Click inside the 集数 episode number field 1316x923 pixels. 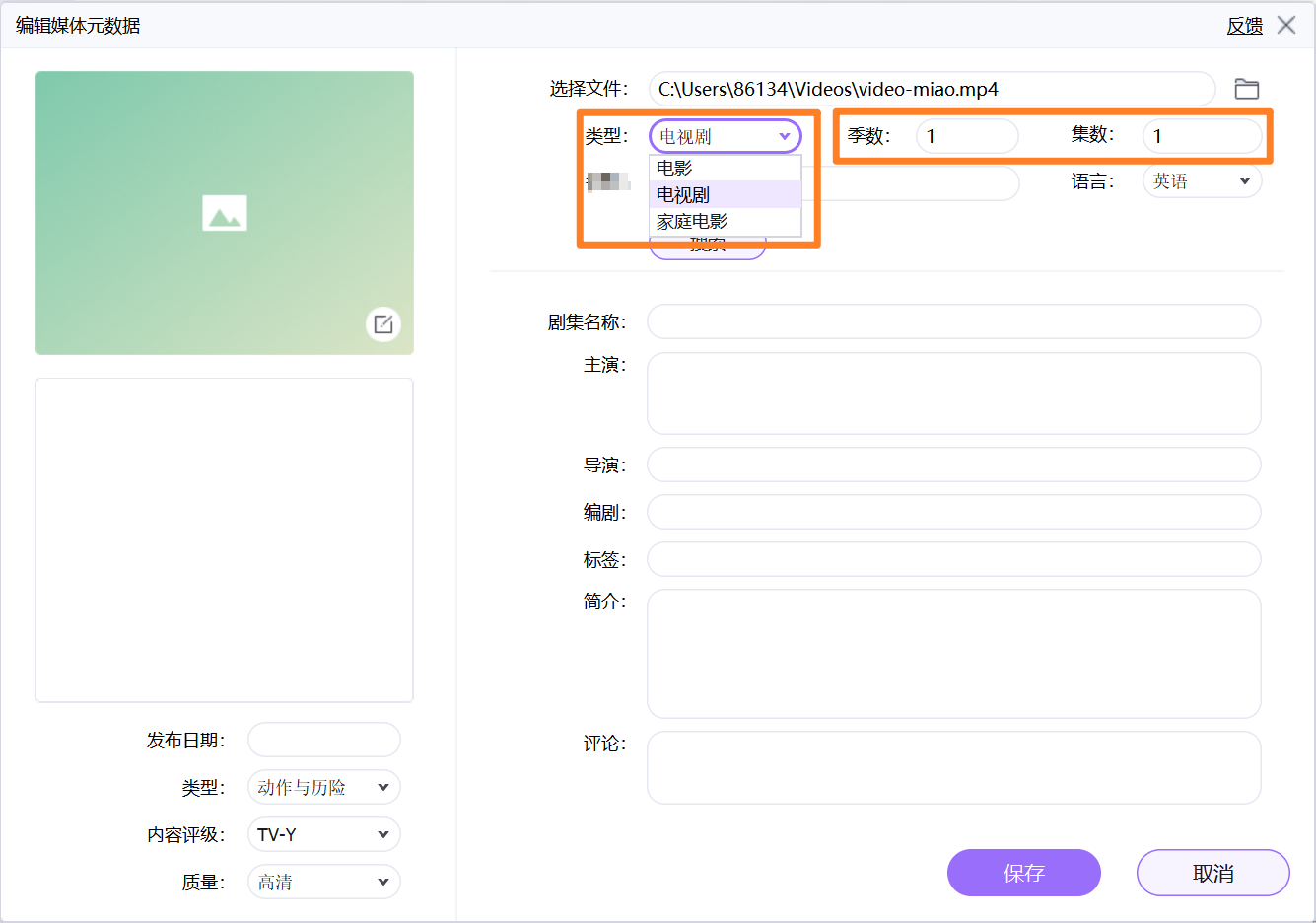coord(1202,136)
